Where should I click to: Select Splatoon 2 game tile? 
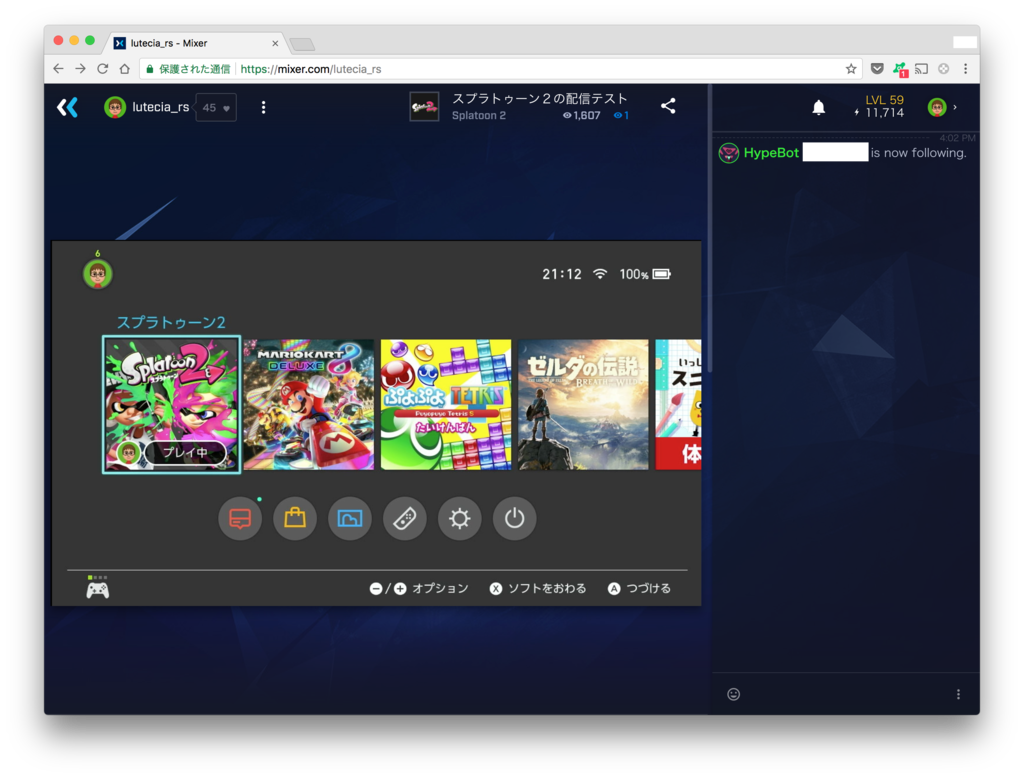click(172, 404)
